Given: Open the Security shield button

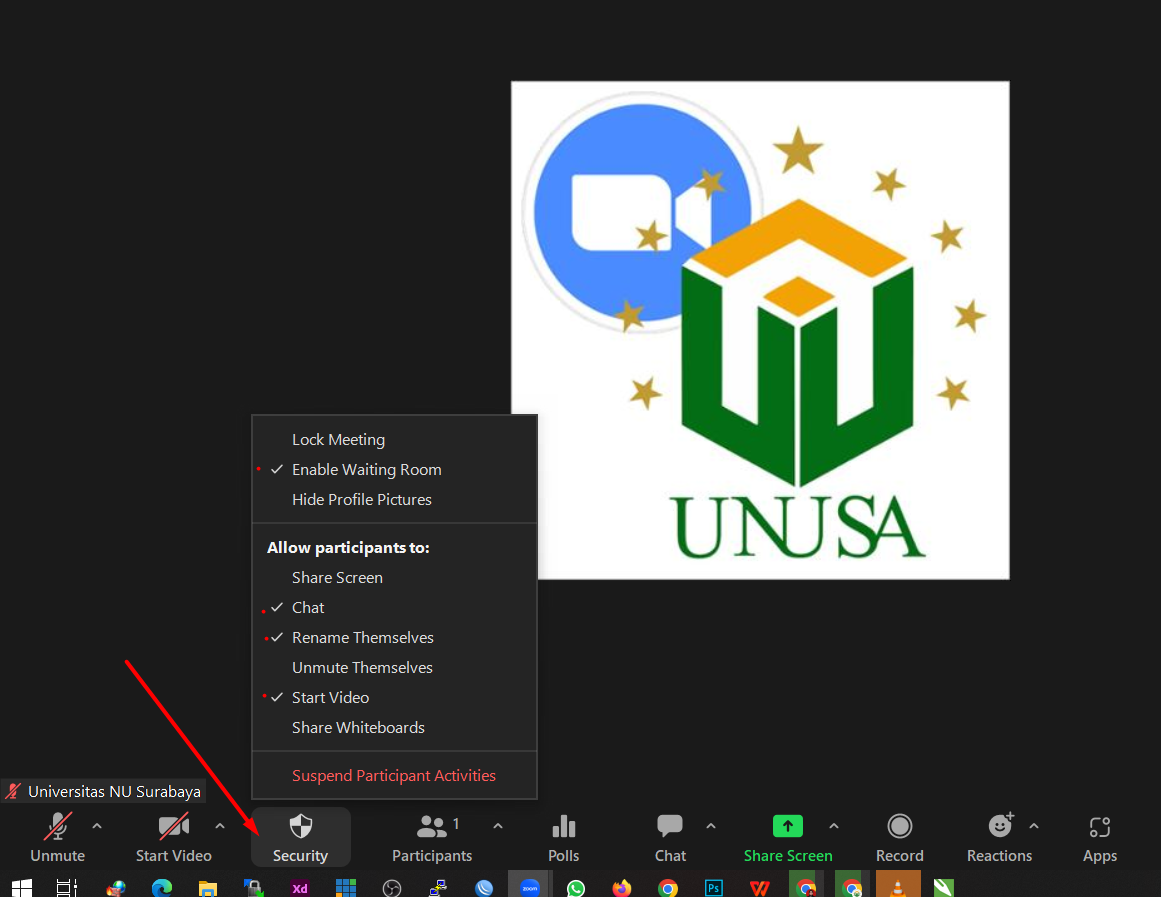Looking at the screenshot, I should point(301,838).
